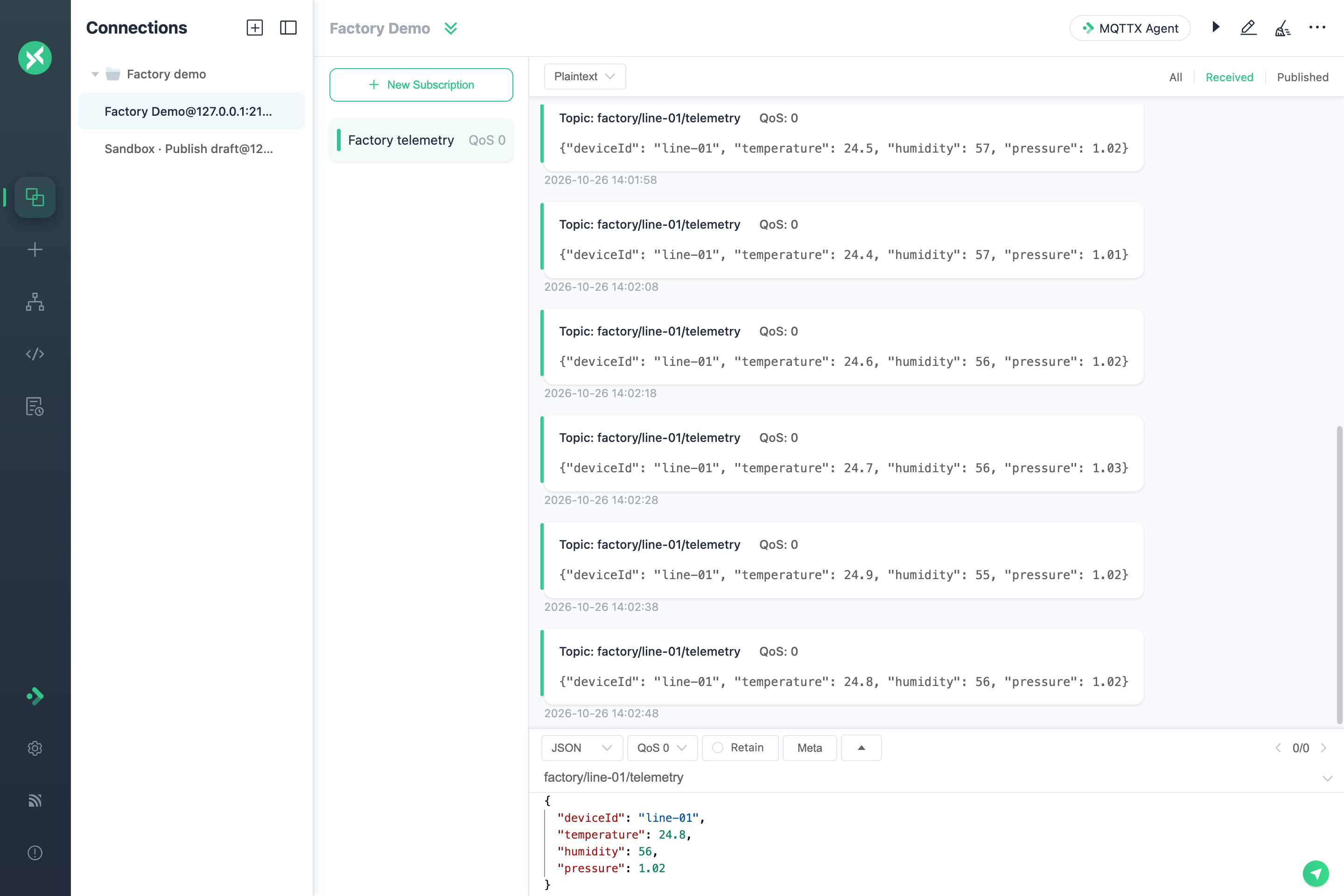Select Factory Demo@127.0.0.1 connection
1344x896 pixels.
191,111
